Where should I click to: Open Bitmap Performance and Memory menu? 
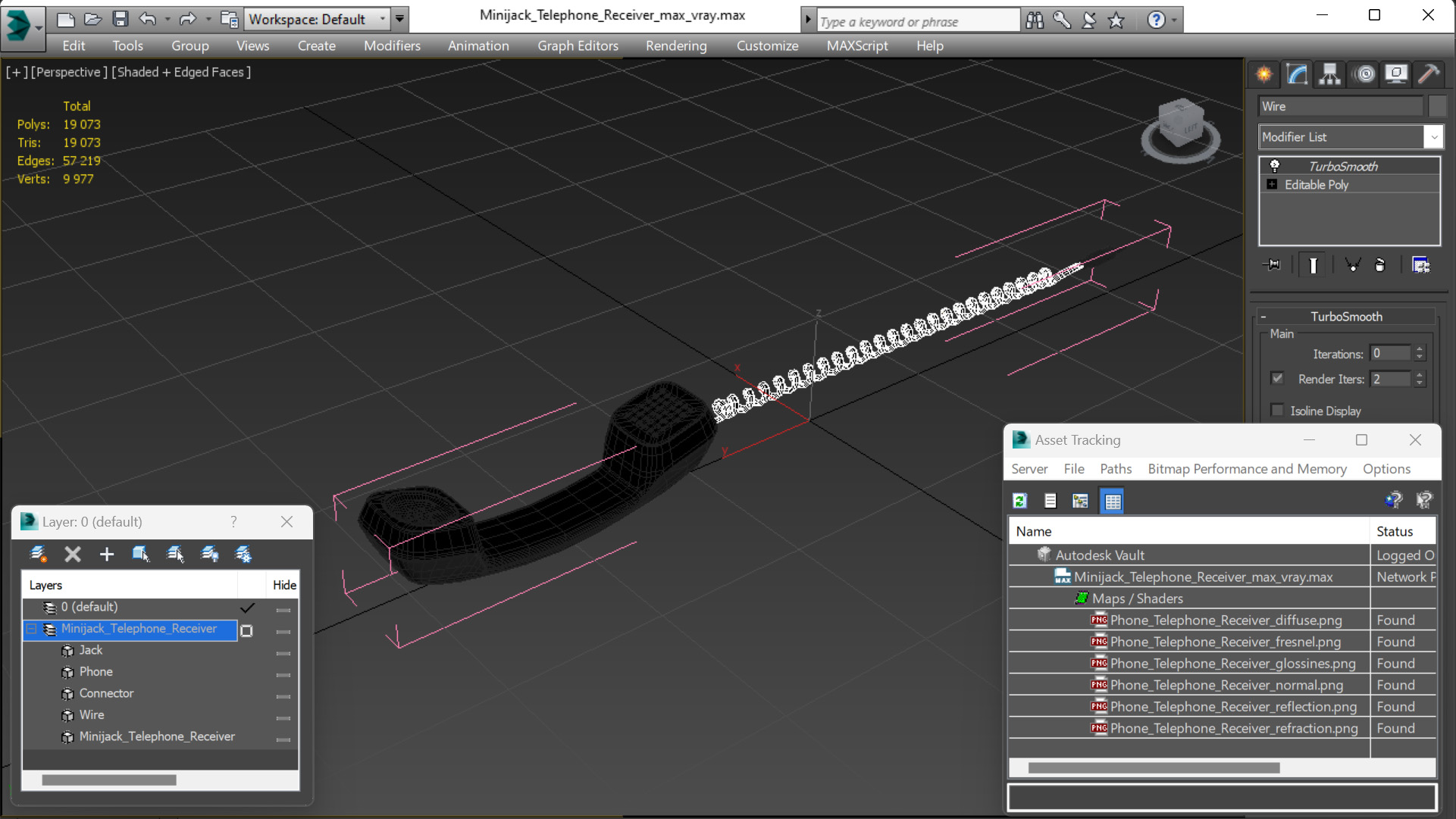pos(1247,469)
